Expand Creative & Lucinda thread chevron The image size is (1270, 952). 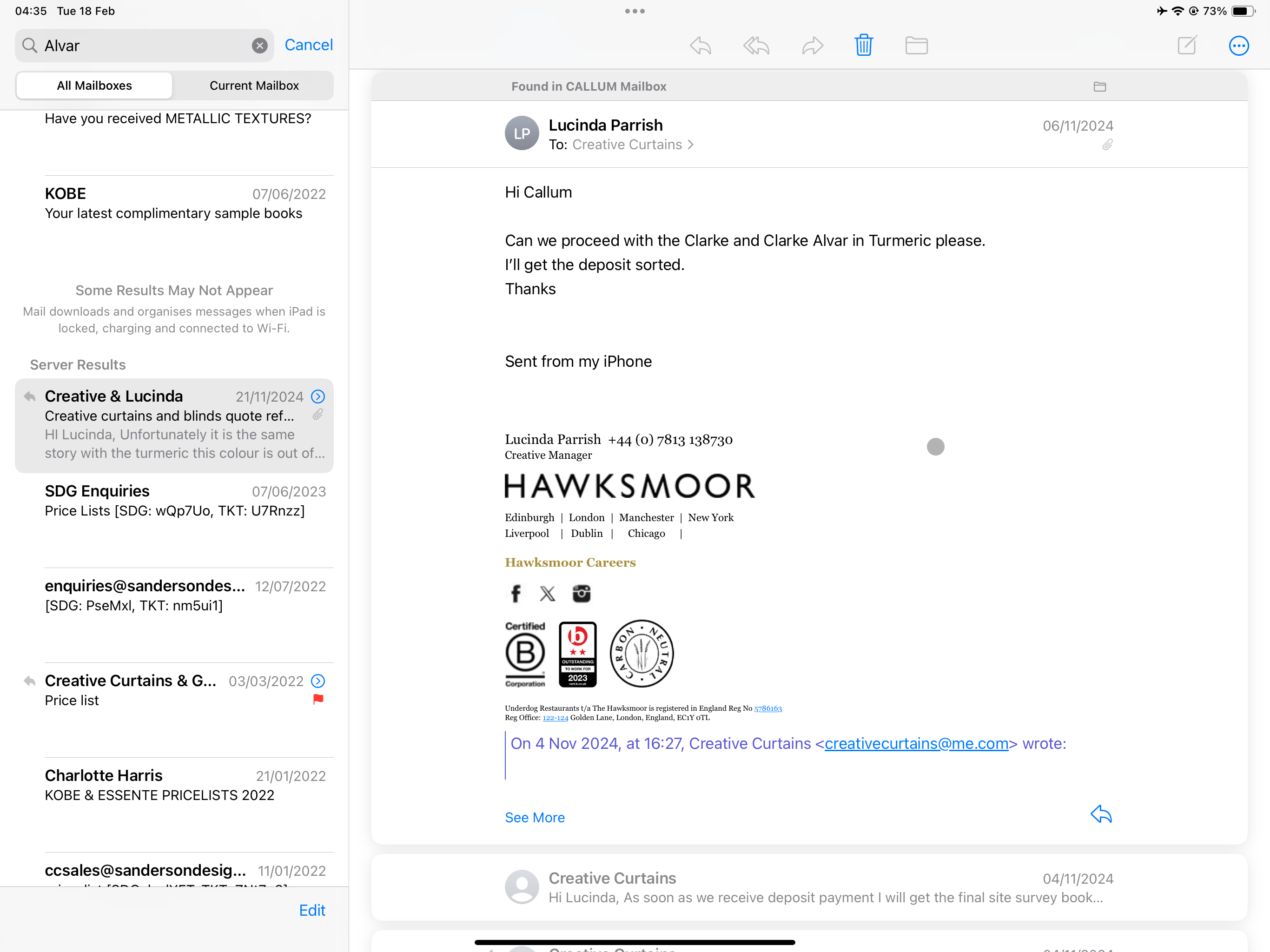(317, 397)
